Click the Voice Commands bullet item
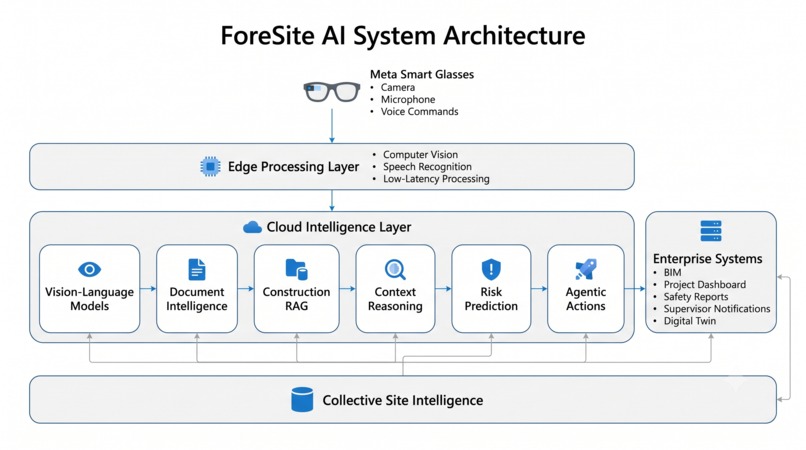The image size is (806, 450). [419, 112]
